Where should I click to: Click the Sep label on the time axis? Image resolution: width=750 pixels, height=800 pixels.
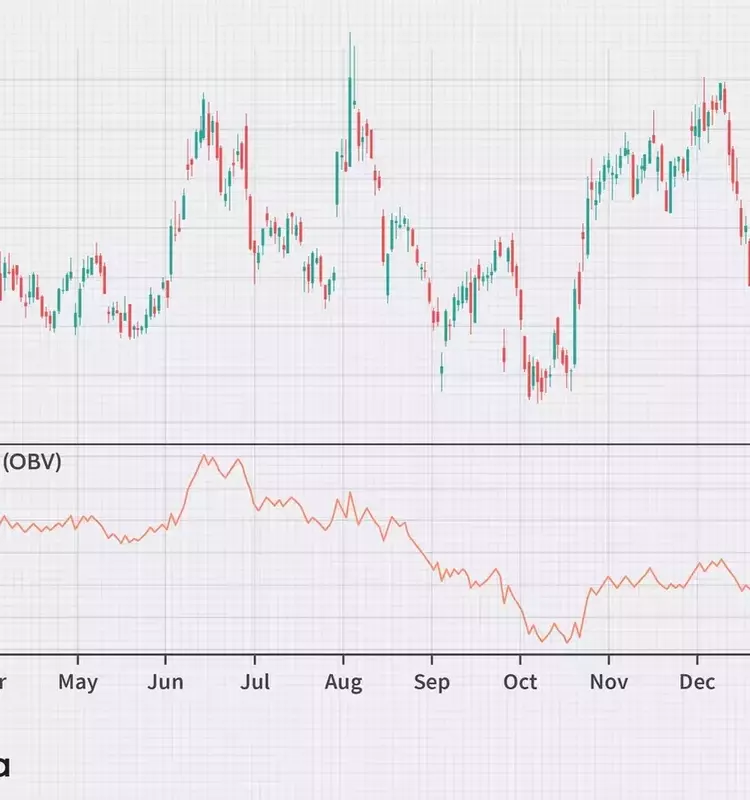pyautogui.click(x=432, y=683)
